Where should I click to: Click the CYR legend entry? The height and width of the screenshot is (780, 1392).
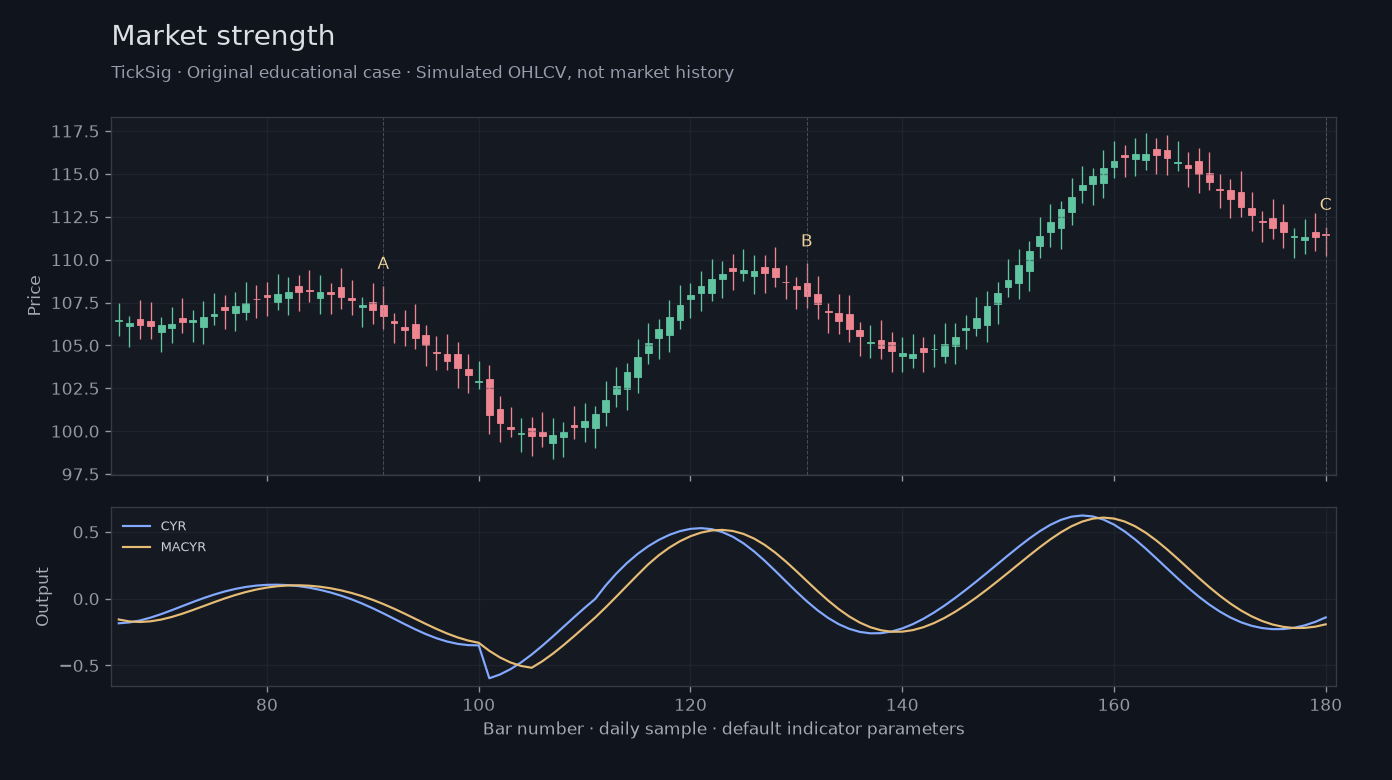[154, 526]
